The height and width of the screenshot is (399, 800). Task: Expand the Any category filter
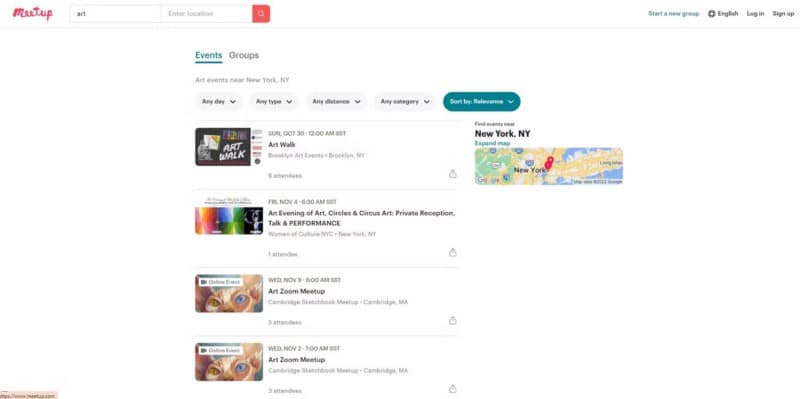(x=405, y=102)
